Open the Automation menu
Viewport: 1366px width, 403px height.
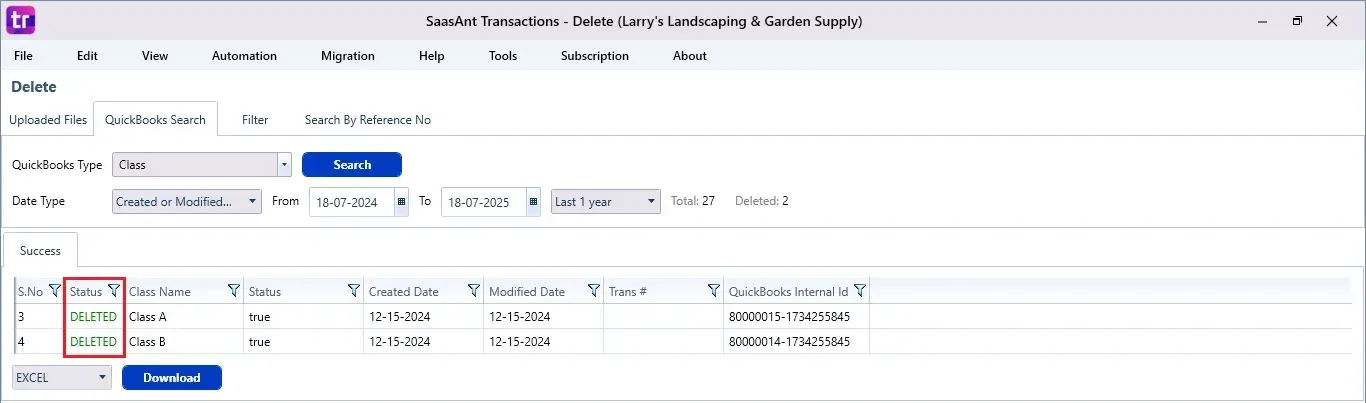tap(244, 56)
